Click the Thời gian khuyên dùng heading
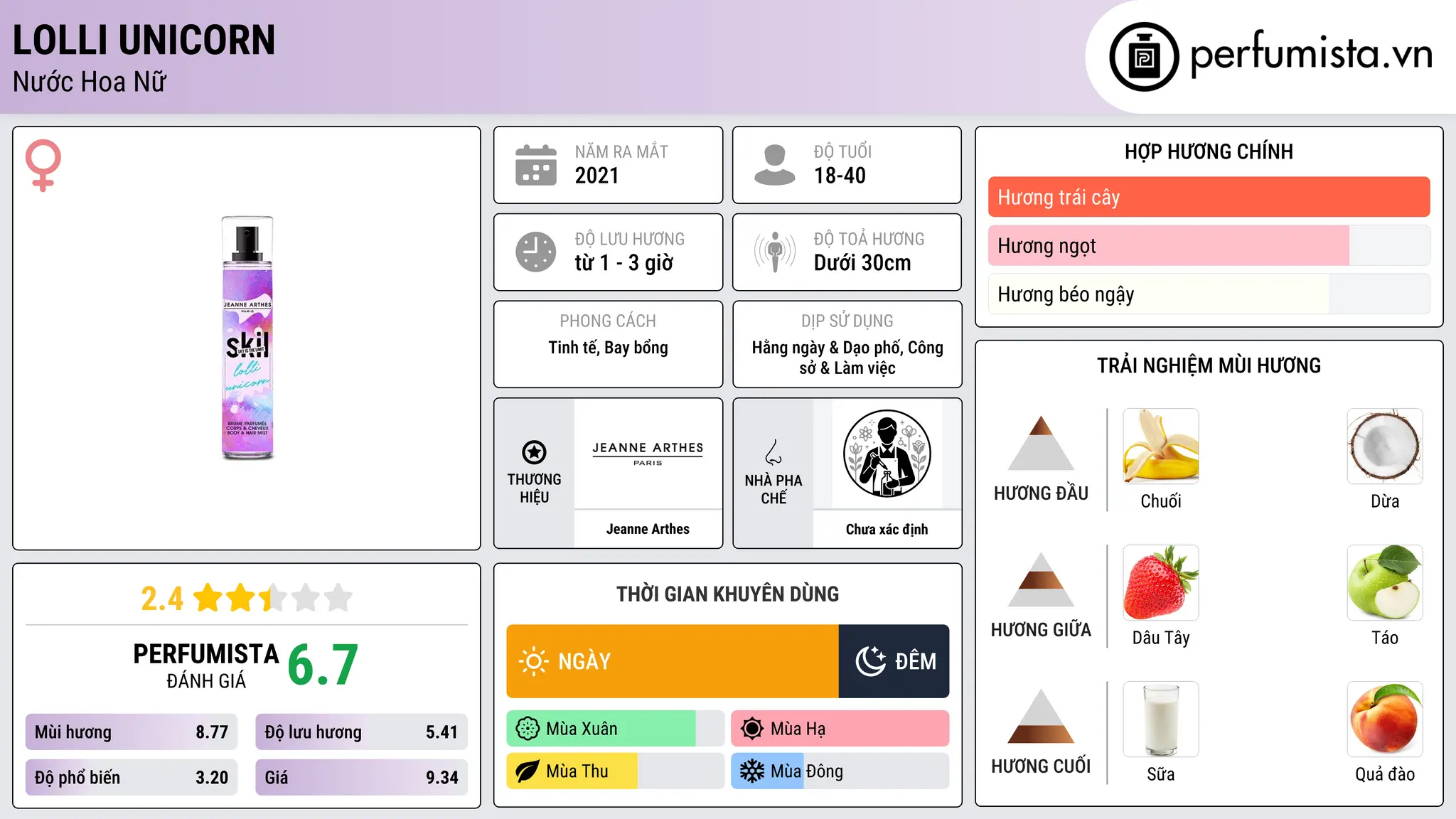Viewport: 1456px width, 819px height. pos(727,594)
